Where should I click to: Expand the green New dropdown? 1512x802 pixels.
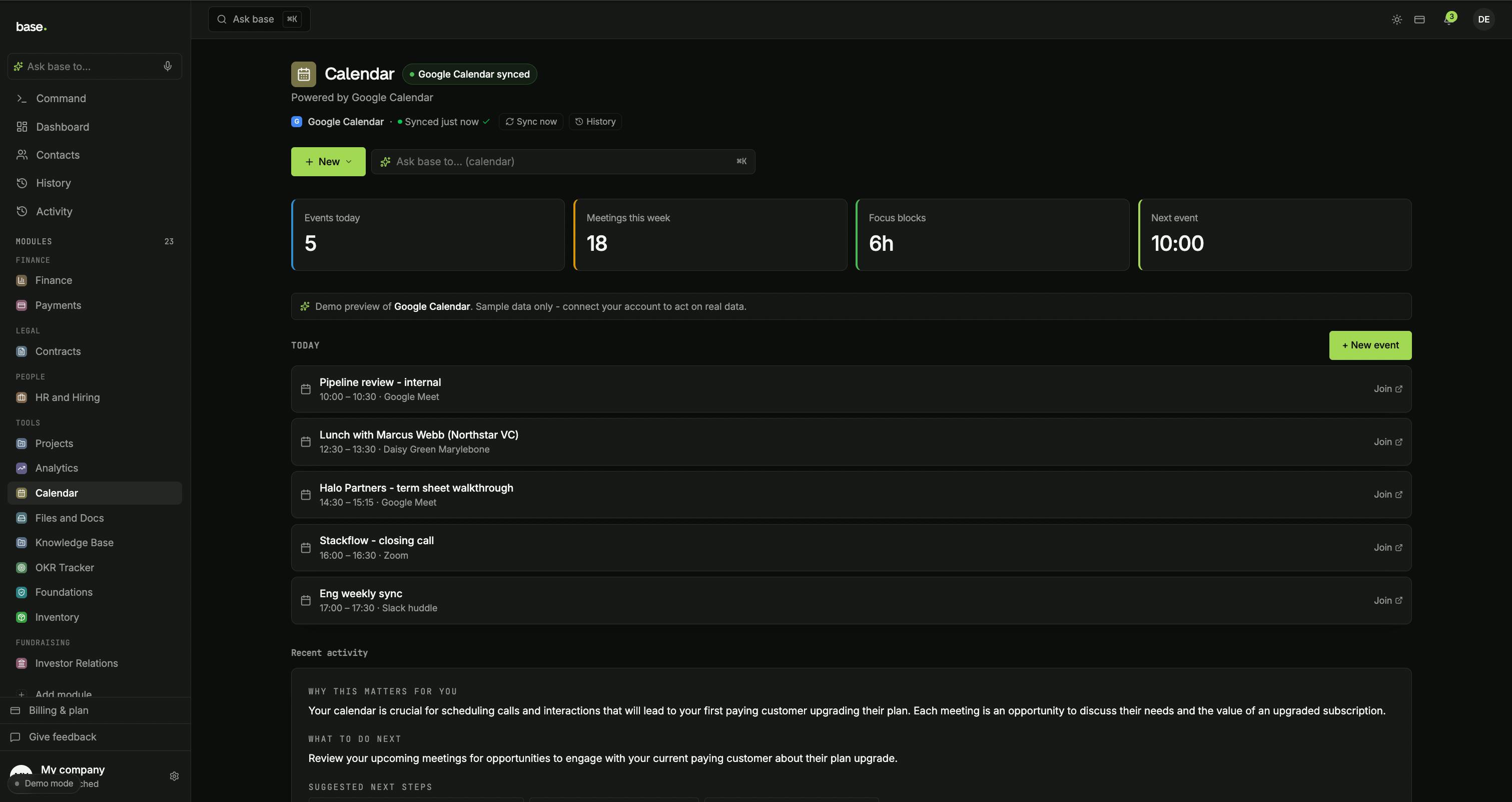click(328, 162)
